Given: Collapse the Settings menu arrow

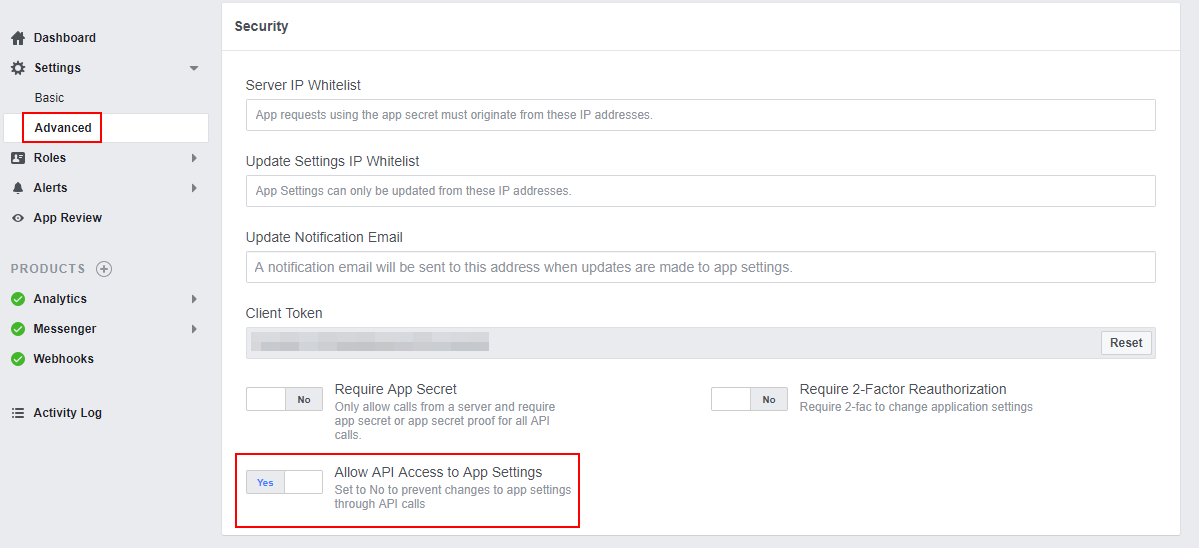Looking at the screenshot, I should [194, 68].
